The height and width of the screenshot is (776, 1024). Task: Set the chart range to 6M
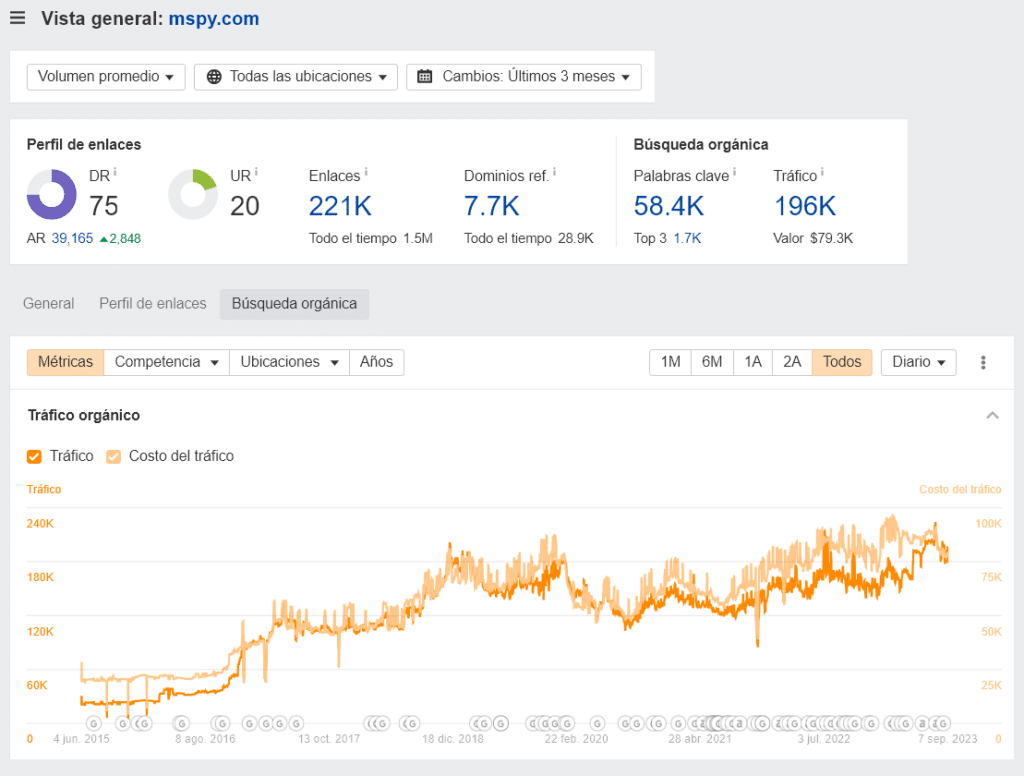pos(712,363)
